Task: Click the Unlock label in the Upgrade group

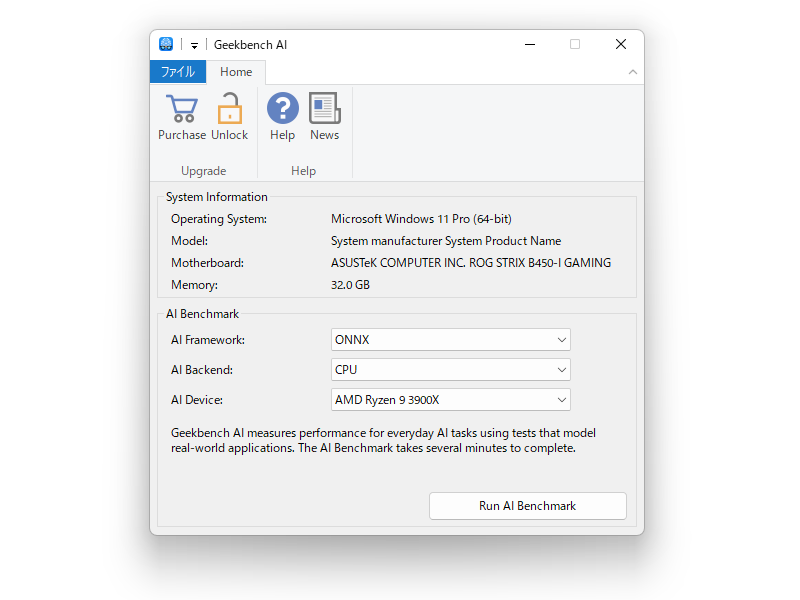Action: [x=230, y=135]
